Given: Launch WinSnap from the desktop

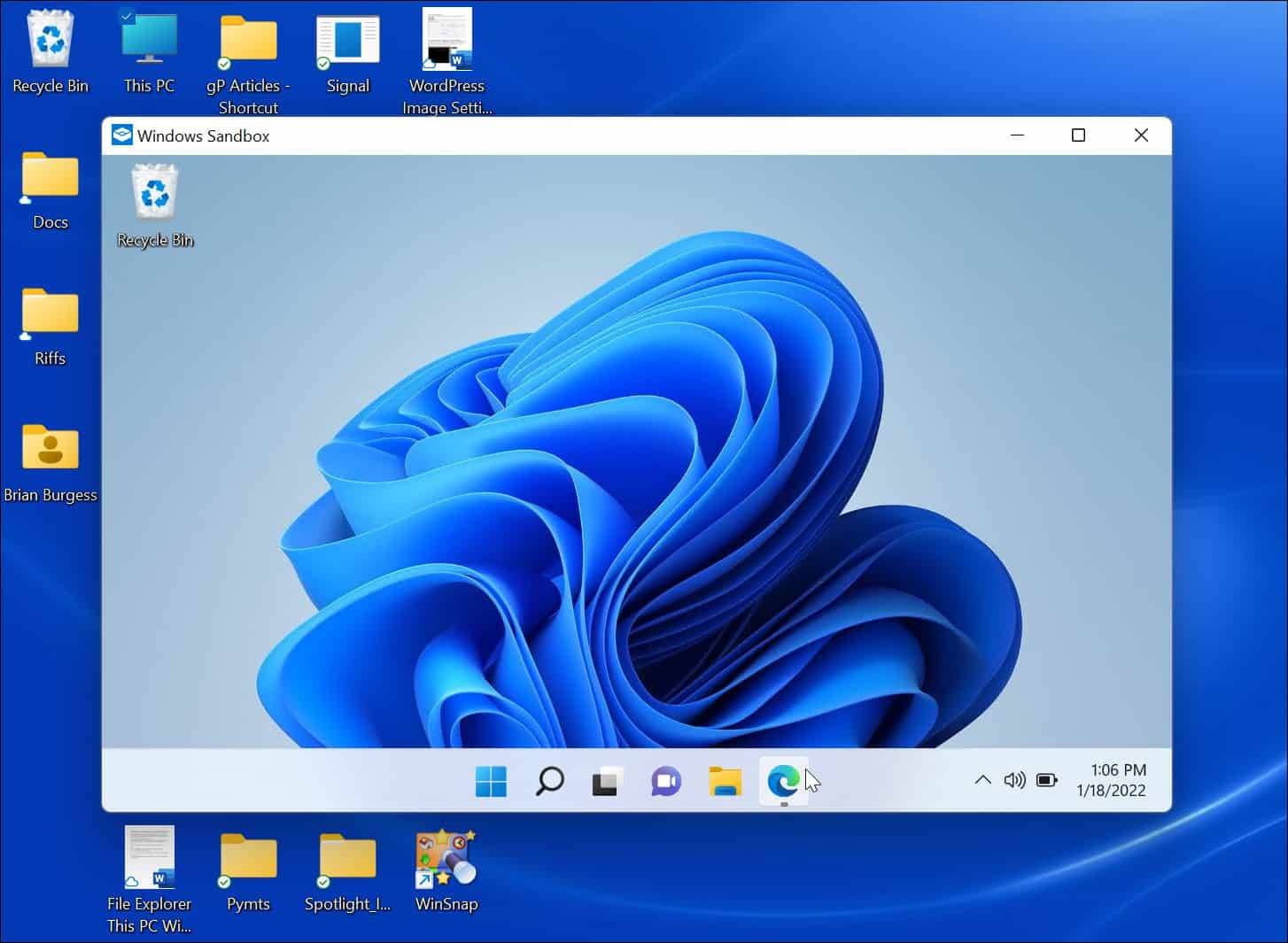Looking at the screenshot, I should [446, 856].
